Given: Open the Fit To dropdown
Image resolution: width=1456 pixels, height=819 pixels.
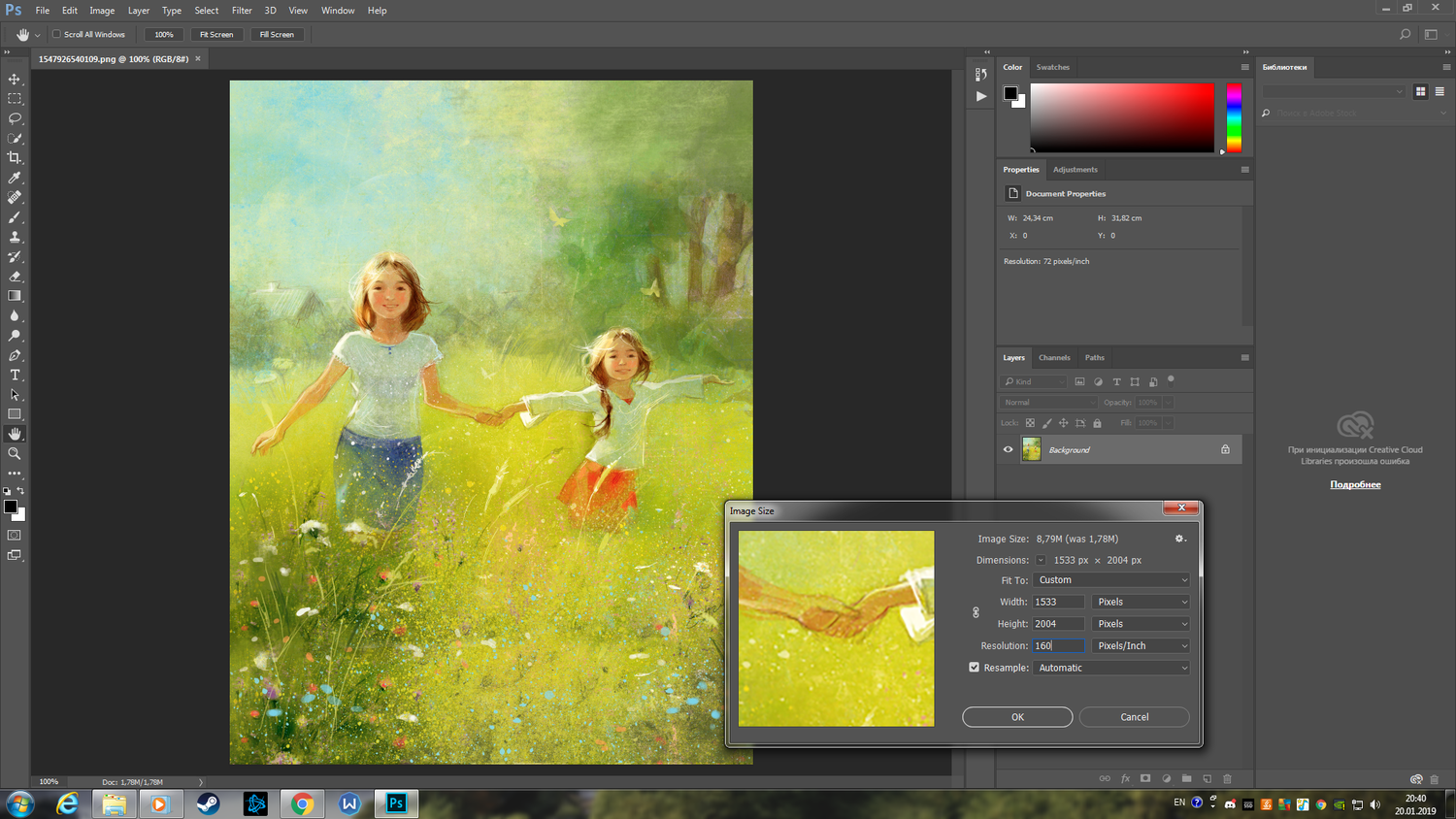Looking at the screenshot, I should coord(1110,580).
